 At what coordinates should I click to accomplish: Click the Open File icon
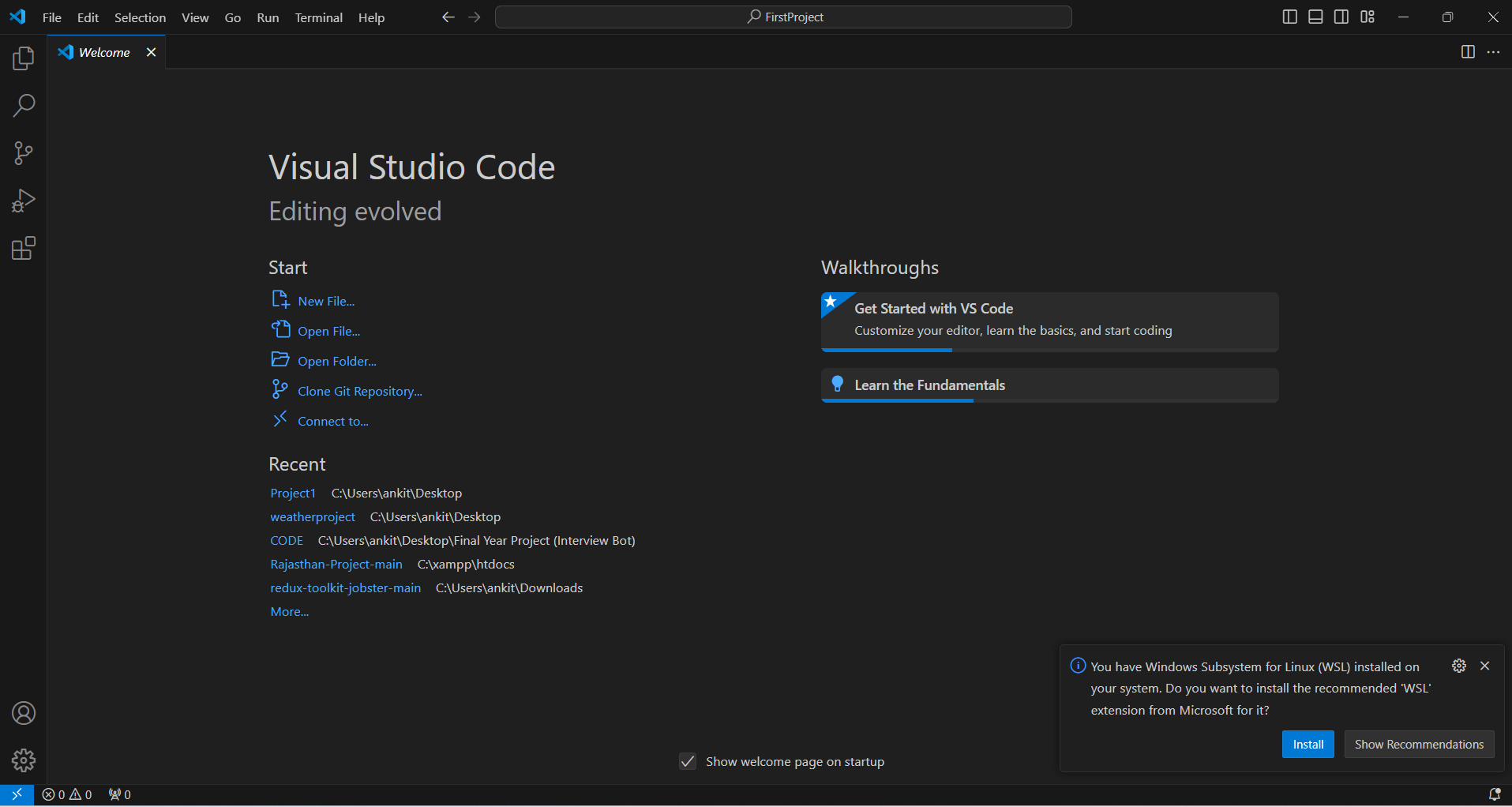tap(280, 329)
